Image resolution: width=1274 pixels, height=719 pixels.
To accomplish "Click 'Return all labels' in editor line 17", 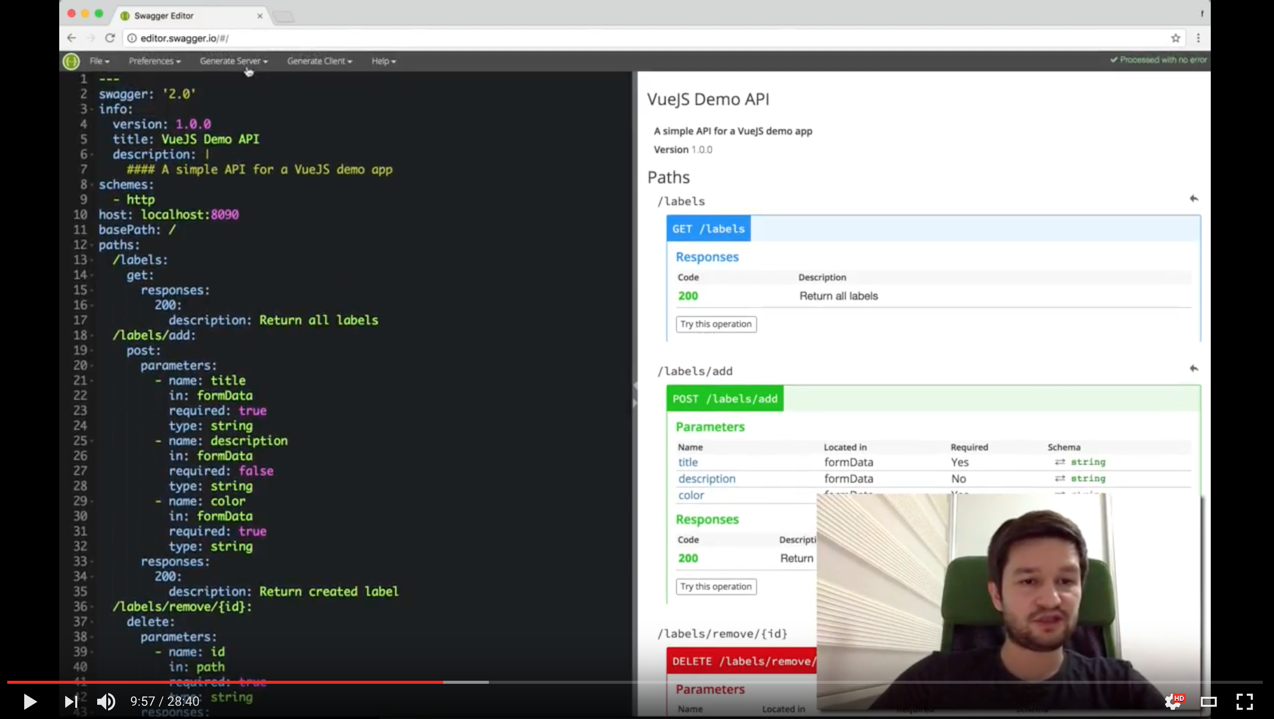I will pyautogui.click(x=318, y=320).
